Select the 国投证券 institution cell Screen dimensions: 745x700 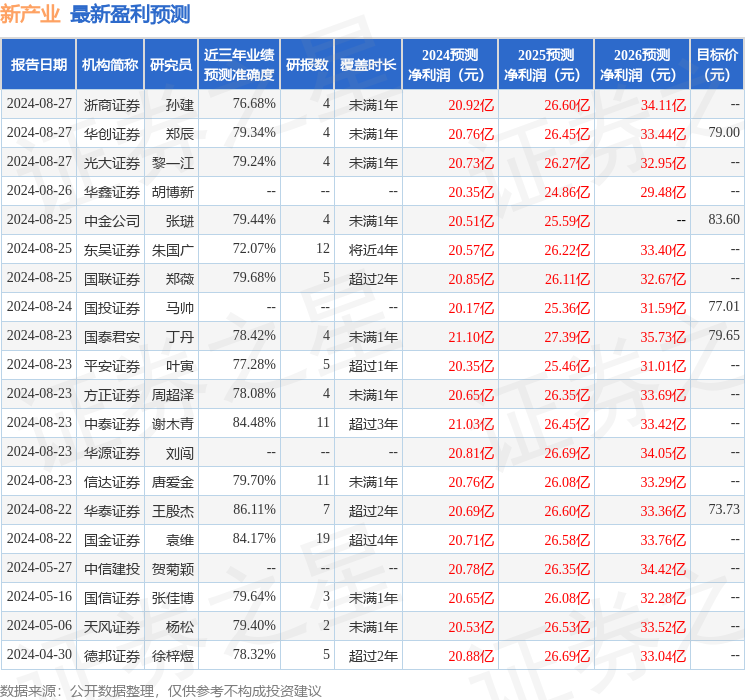pos(112,308)
